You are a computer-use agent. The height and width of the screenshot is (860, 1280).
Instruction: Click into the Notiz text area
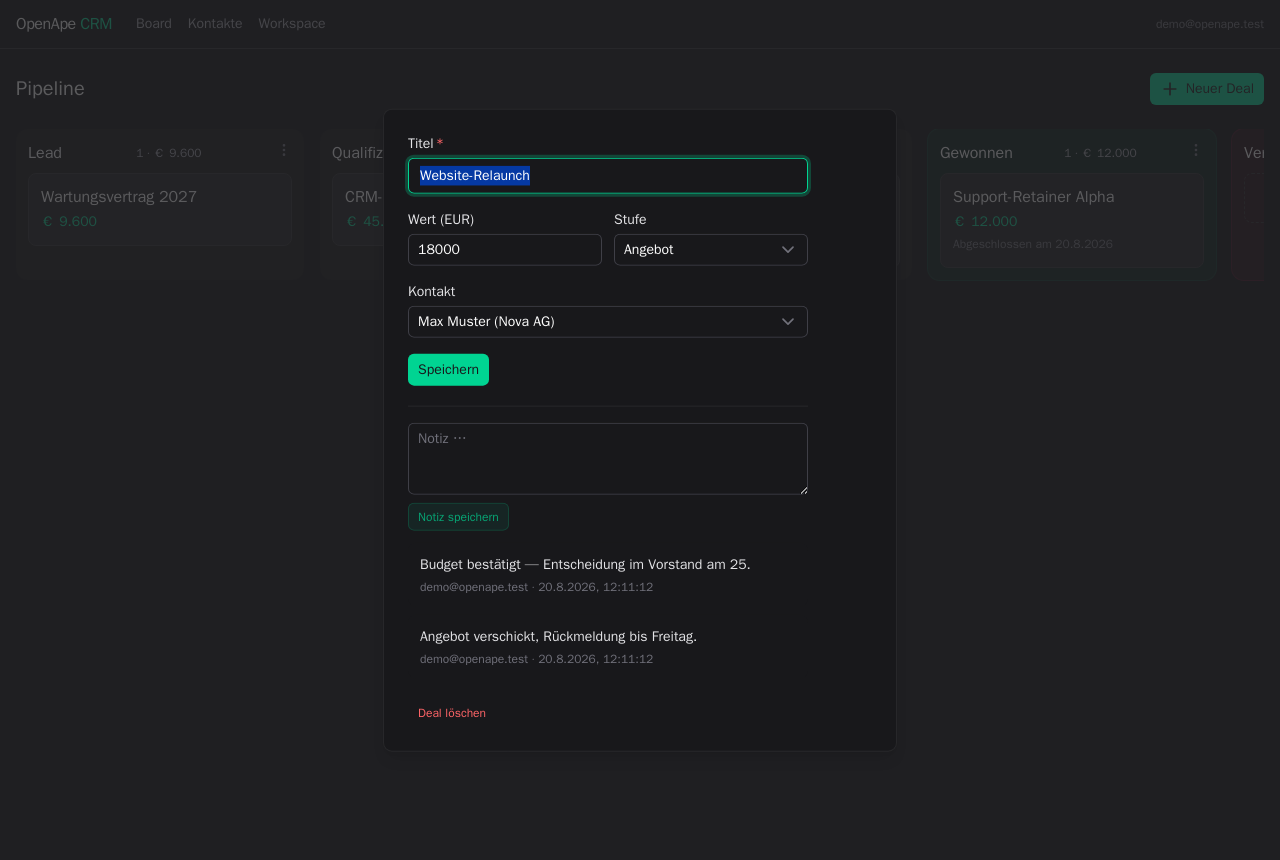pyautogui.click(x=608, y=459)
